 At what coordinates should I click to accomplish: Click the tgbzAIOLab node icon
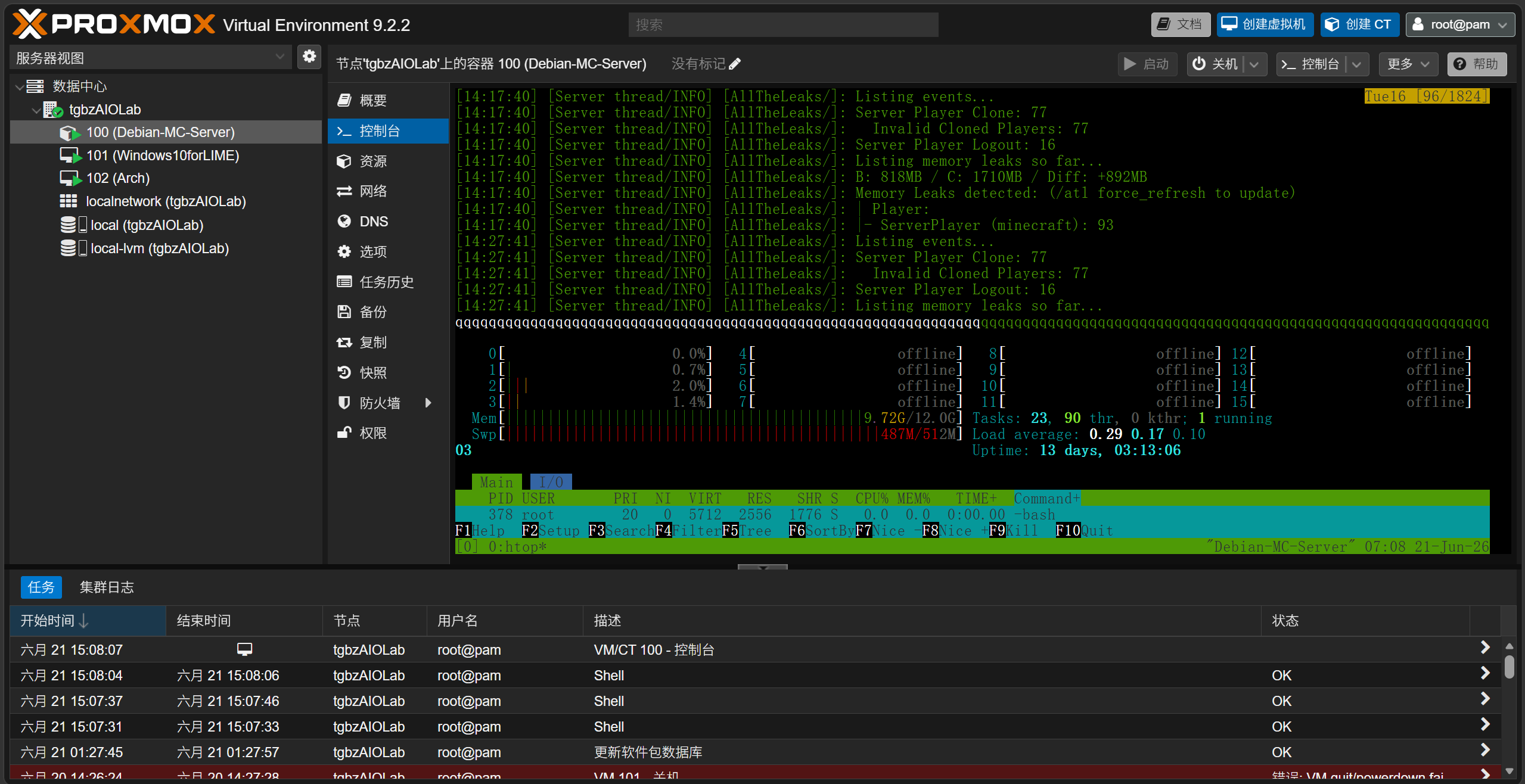[x=53, y=110]
